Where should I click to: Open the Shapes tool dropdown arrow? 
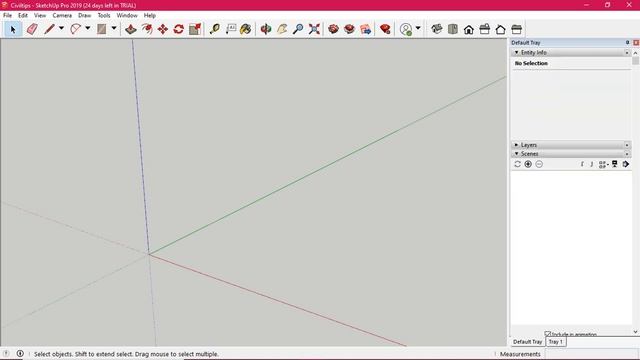(x=114, y=29)
